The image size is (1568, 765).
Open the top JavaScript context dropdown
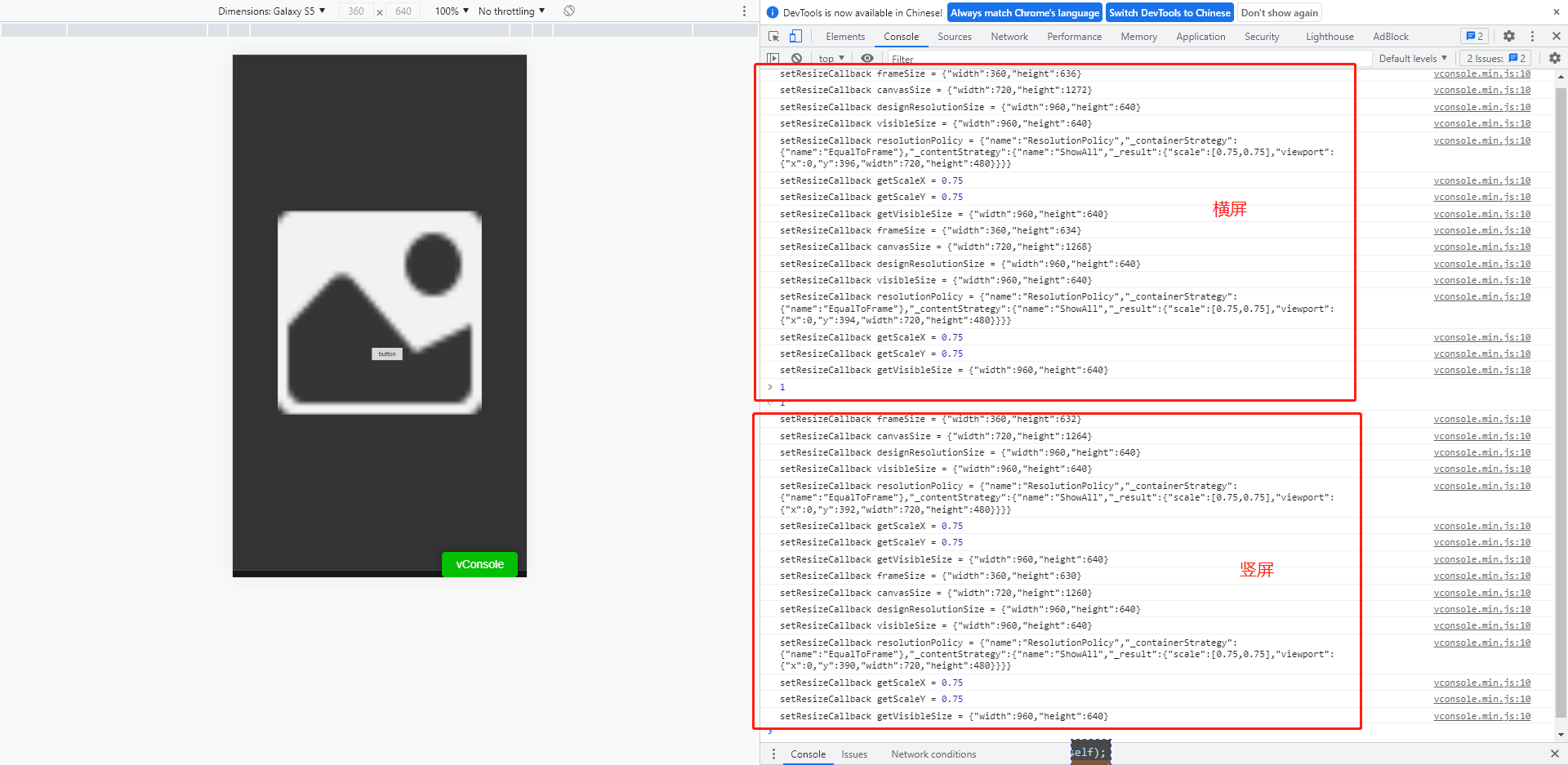coord(831,59)
